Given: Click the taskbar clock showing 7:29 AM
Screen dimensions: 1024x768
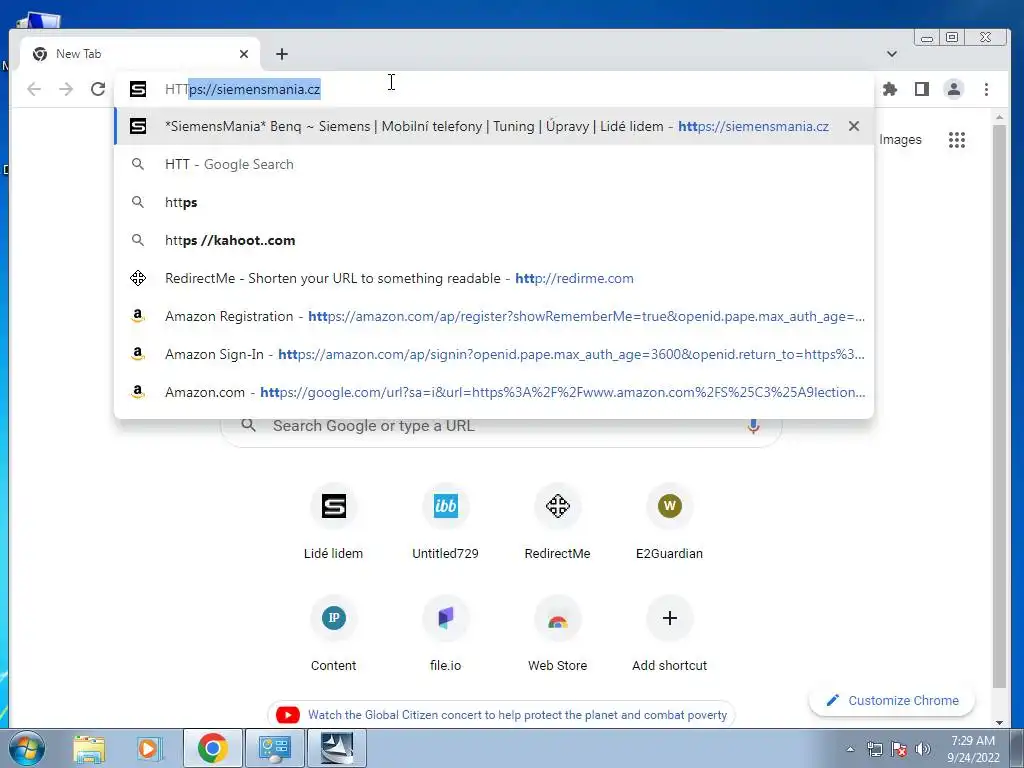Looking at the screenshot, I should click(x=973, y=748).
